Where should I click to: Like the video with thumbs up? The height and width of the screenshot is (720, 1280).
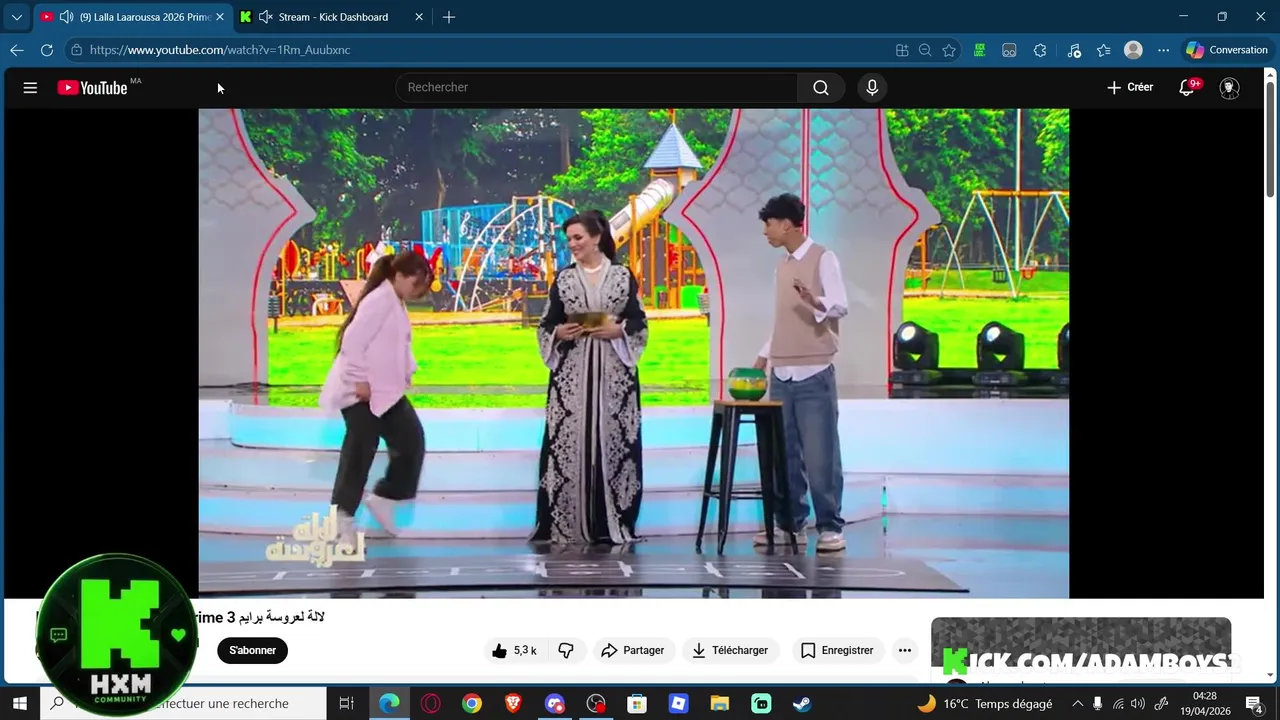click(x=514, y=650)
